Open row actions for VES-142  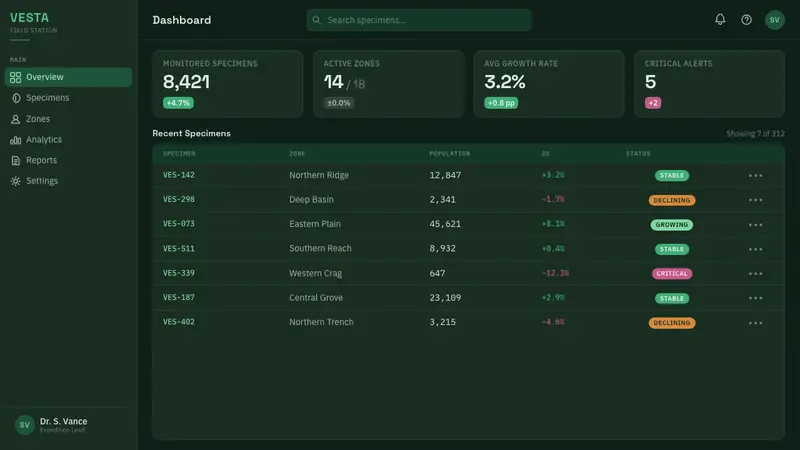pyautogui.click(x=755, y=176)
